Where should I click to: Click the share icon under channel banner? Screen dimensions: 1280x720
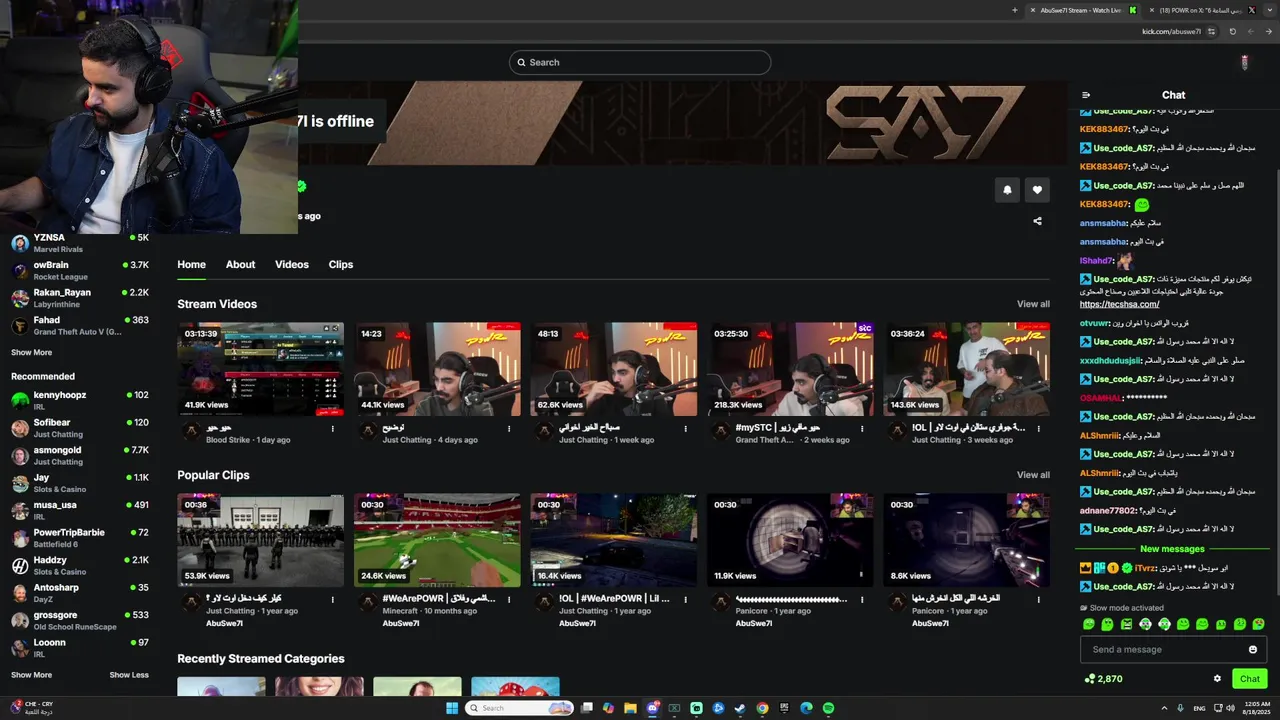(x=1037, y=221)
